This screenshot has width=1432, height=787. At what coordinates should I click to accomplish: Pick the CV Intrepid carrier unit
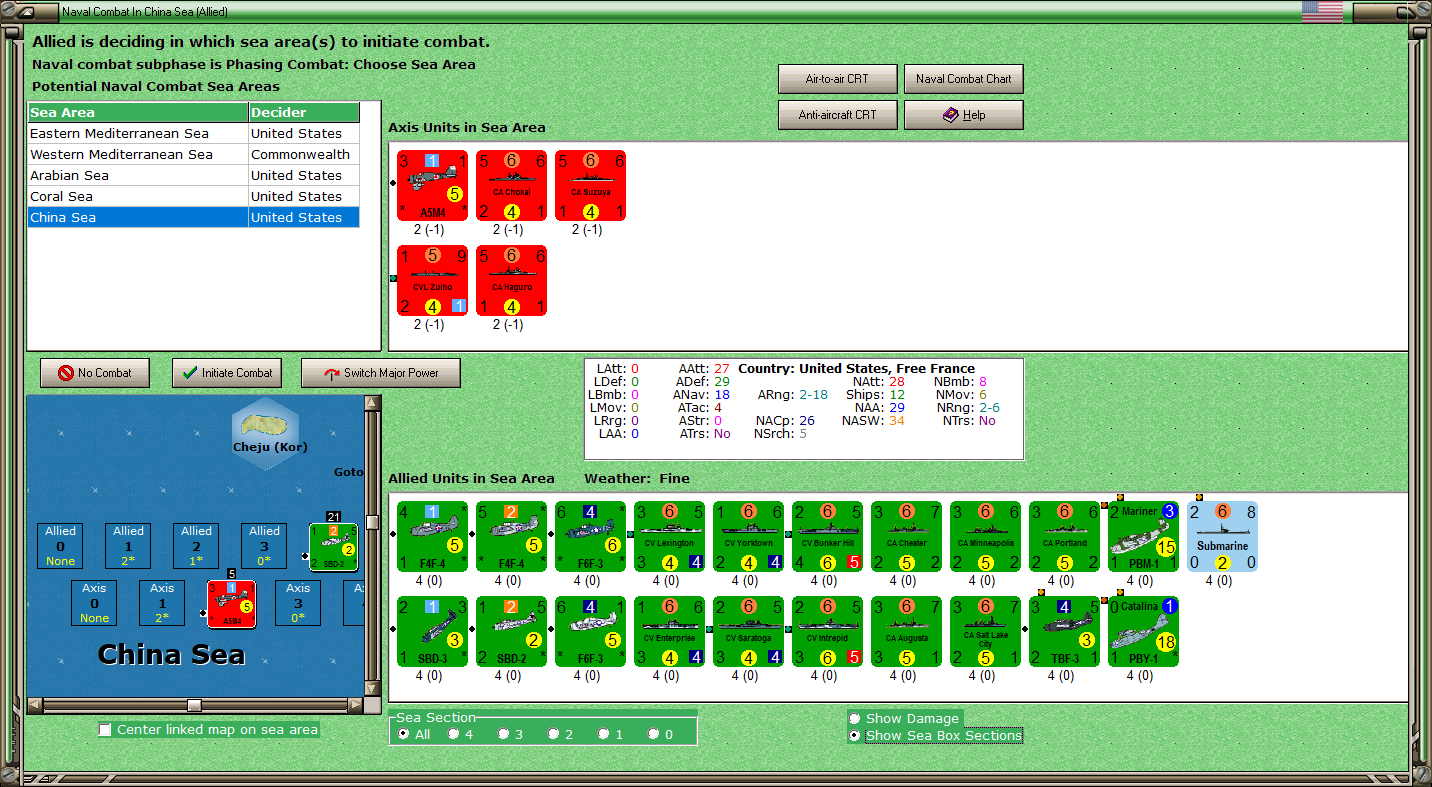click(x=827, y=631)
